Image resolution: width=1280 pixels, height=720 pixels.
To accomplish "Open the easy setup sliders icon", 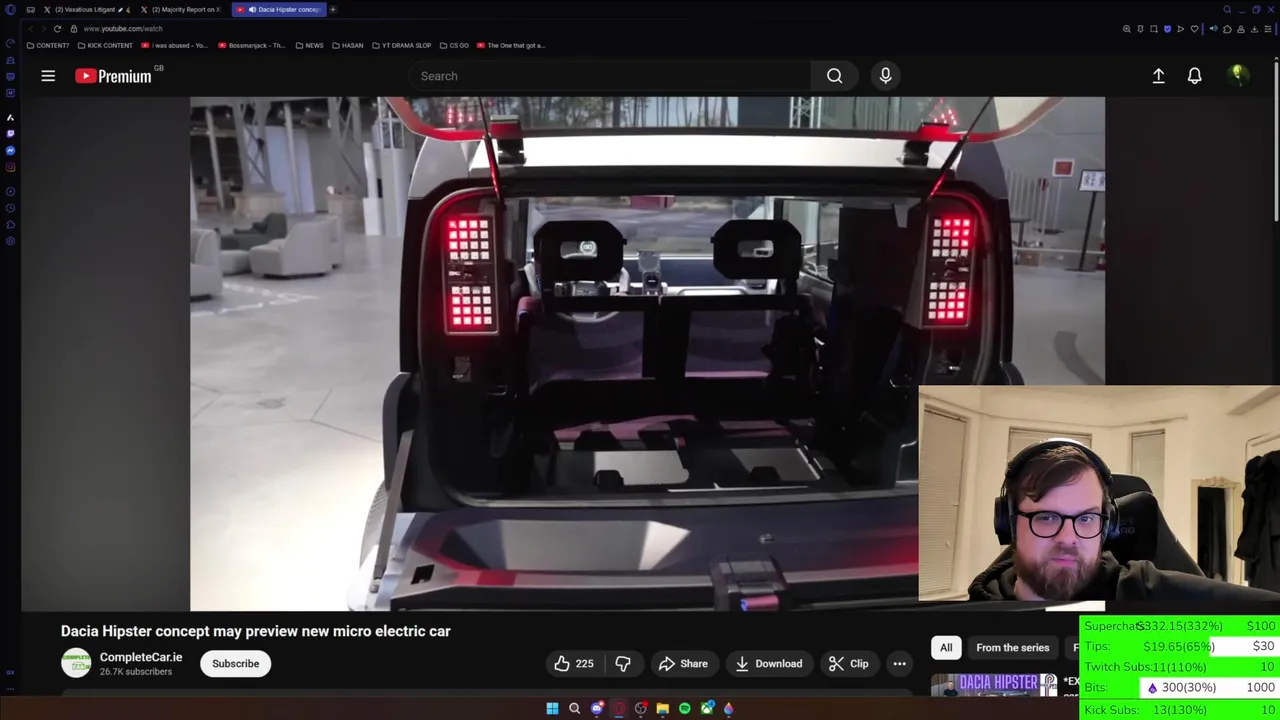I will pos(1268,29).
